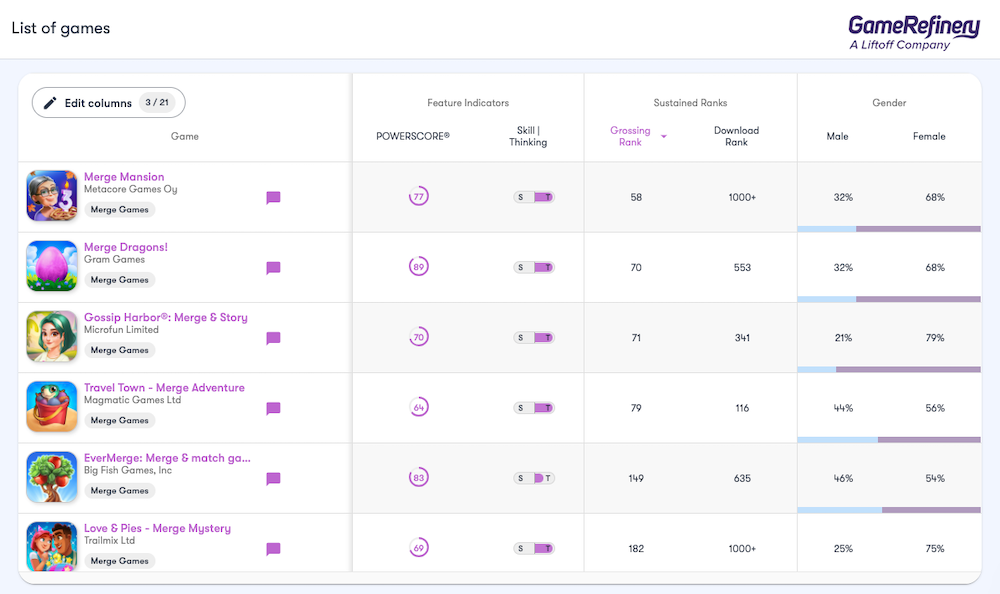1000x594 pixels.
Task: Click the Feature Indicators group header
Action: click(x=468, y=103)
